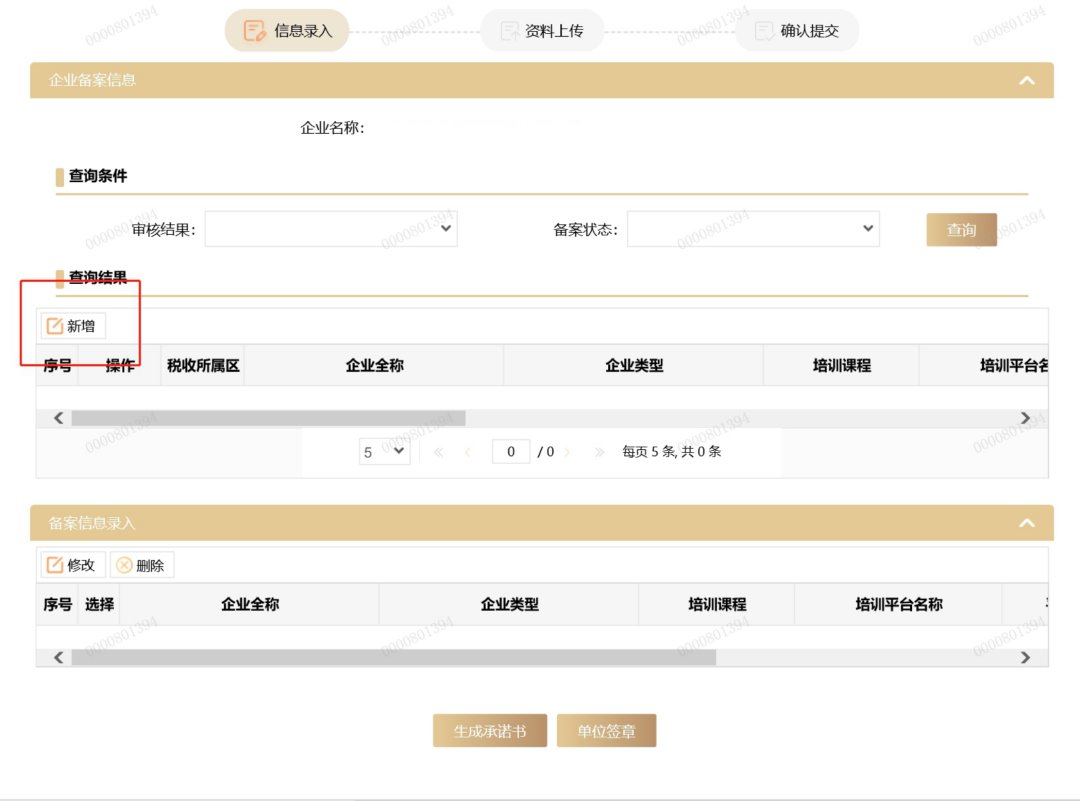
Task: Select the 信息录入 step tab
Action: 288,31
